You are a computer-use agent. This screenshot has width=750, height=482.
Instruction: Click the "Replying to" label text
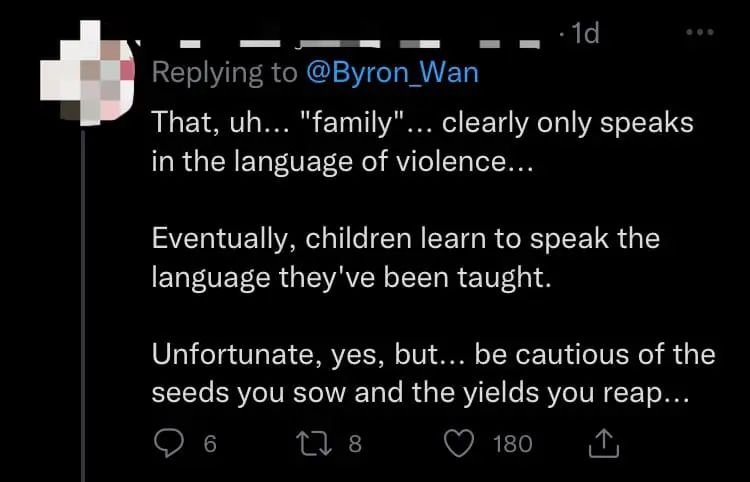(223, 72)
